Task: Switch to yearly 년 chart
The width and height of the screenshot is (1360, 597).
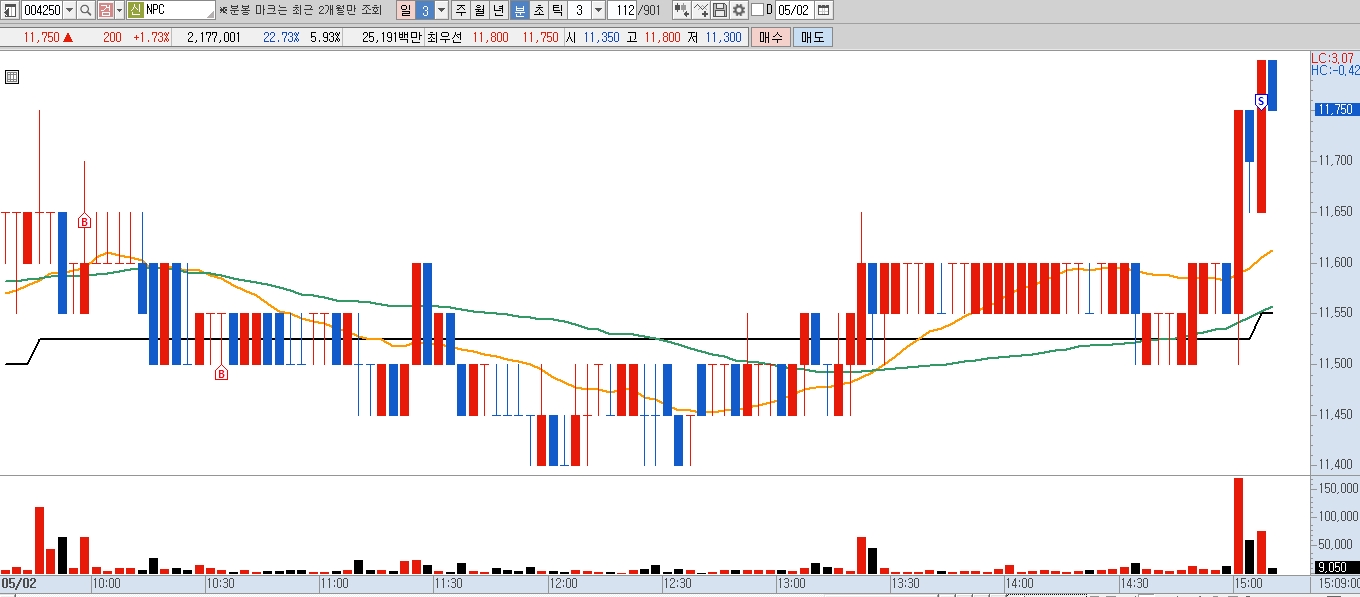Action: pos(499,10)
